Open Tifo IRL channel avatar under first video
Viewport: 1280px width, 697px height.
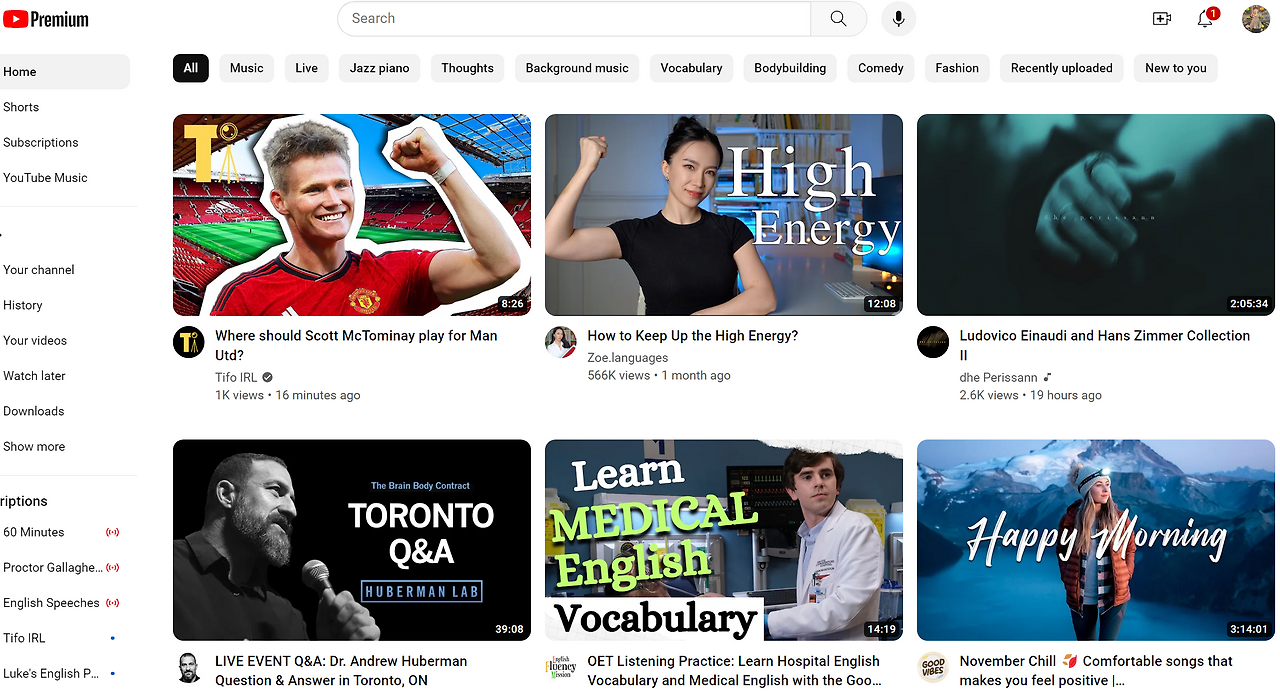tap(188, 342)
